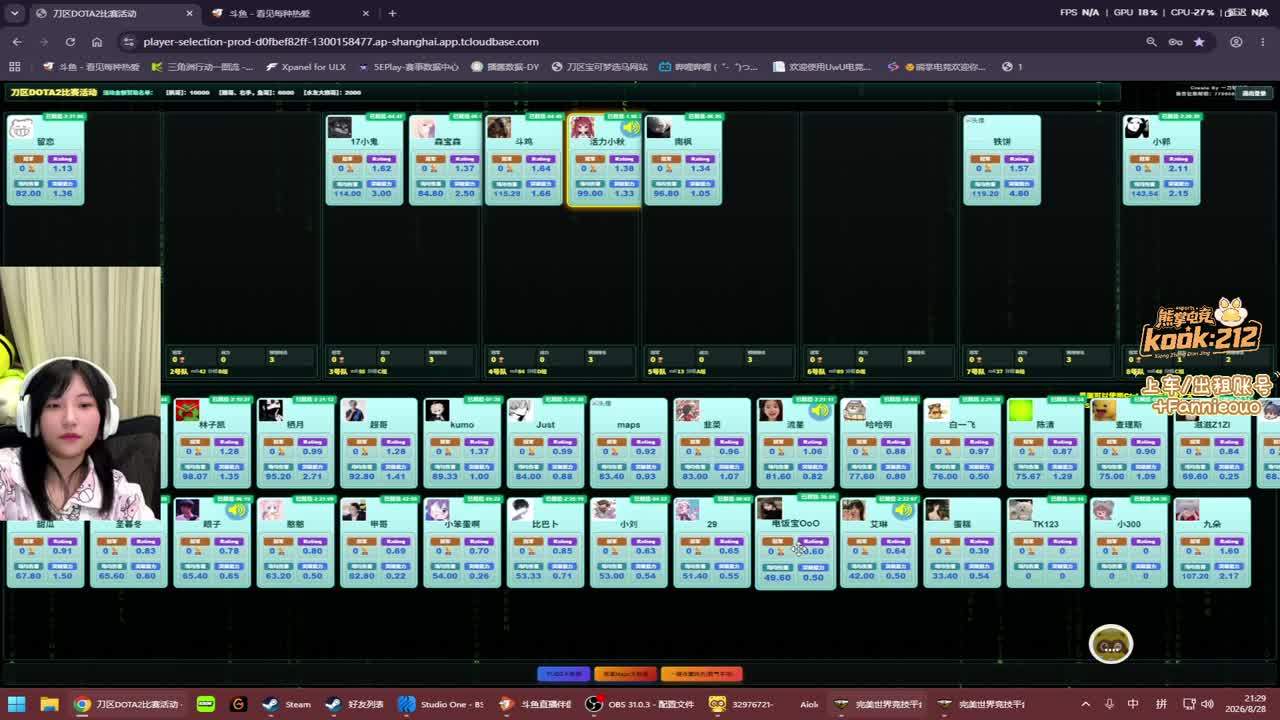Switch to OBS 31.0.3 in the taskbar
The height and width of the screenshot is (720, 1280).
coord(640,704)
